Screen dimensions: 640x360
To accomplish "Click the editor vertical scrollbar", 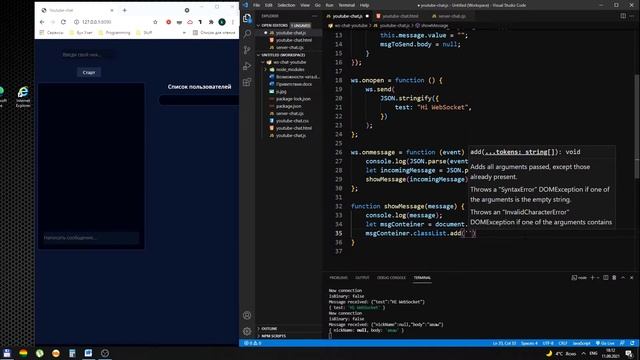I will (637, 127).
